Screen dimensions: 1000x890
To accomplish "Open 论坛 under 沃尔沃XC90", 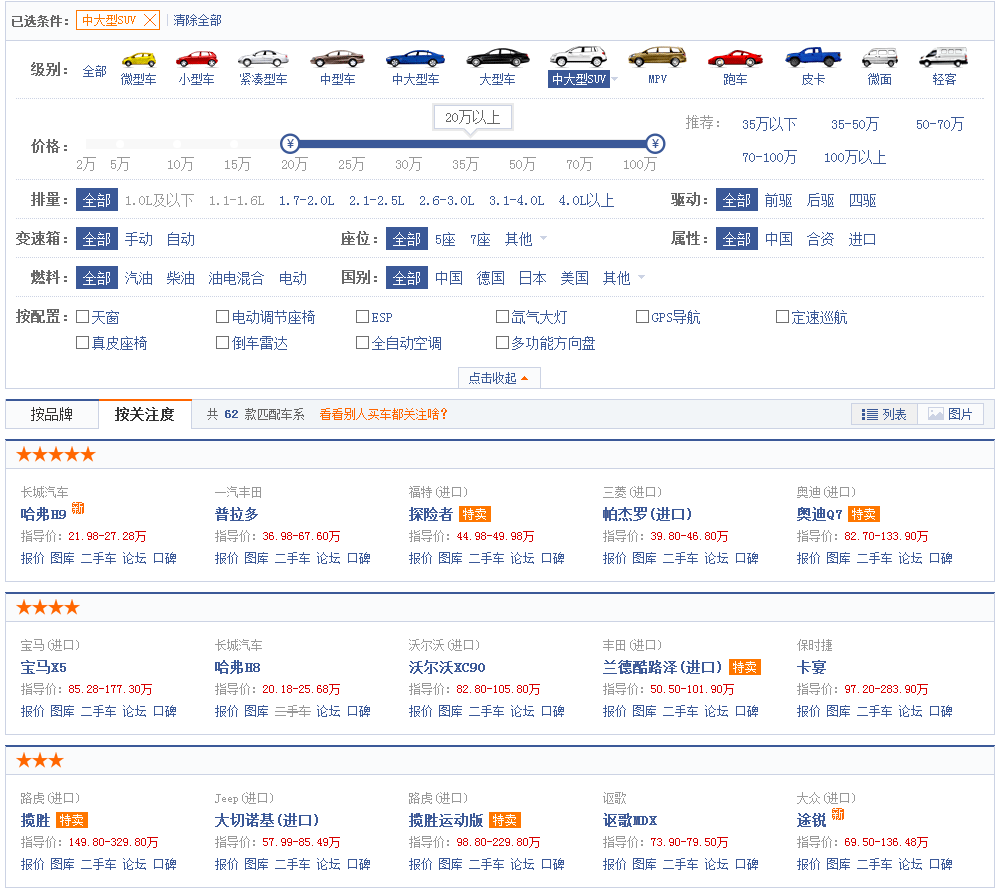I will coord(522,711).
